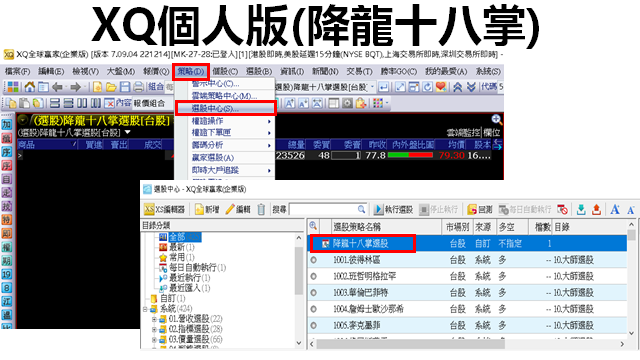Expand the 02.指標選股 folder

(154, 329)
